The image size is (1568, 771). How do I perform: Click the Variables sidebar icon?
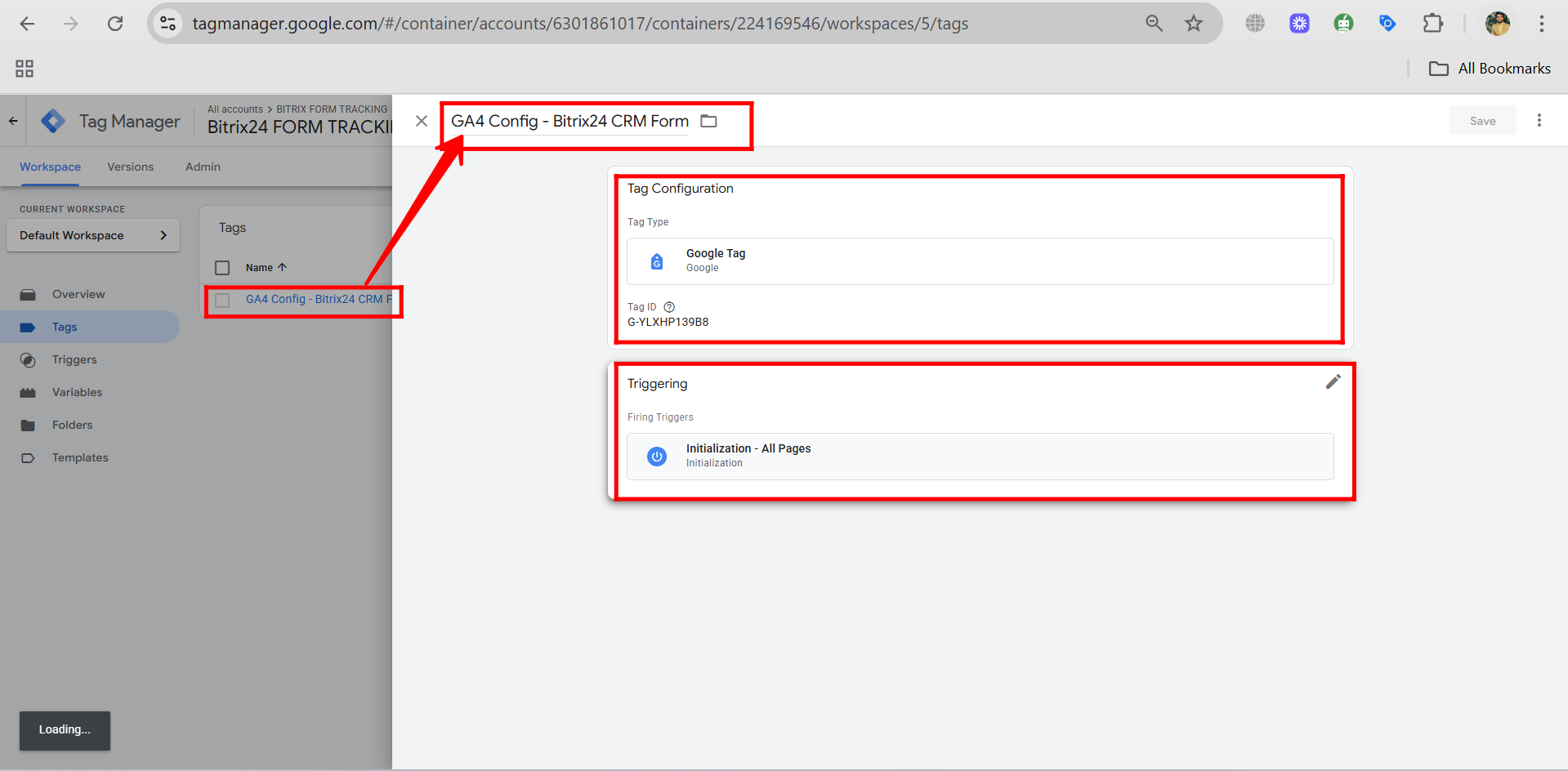click(x=28, y=393)
